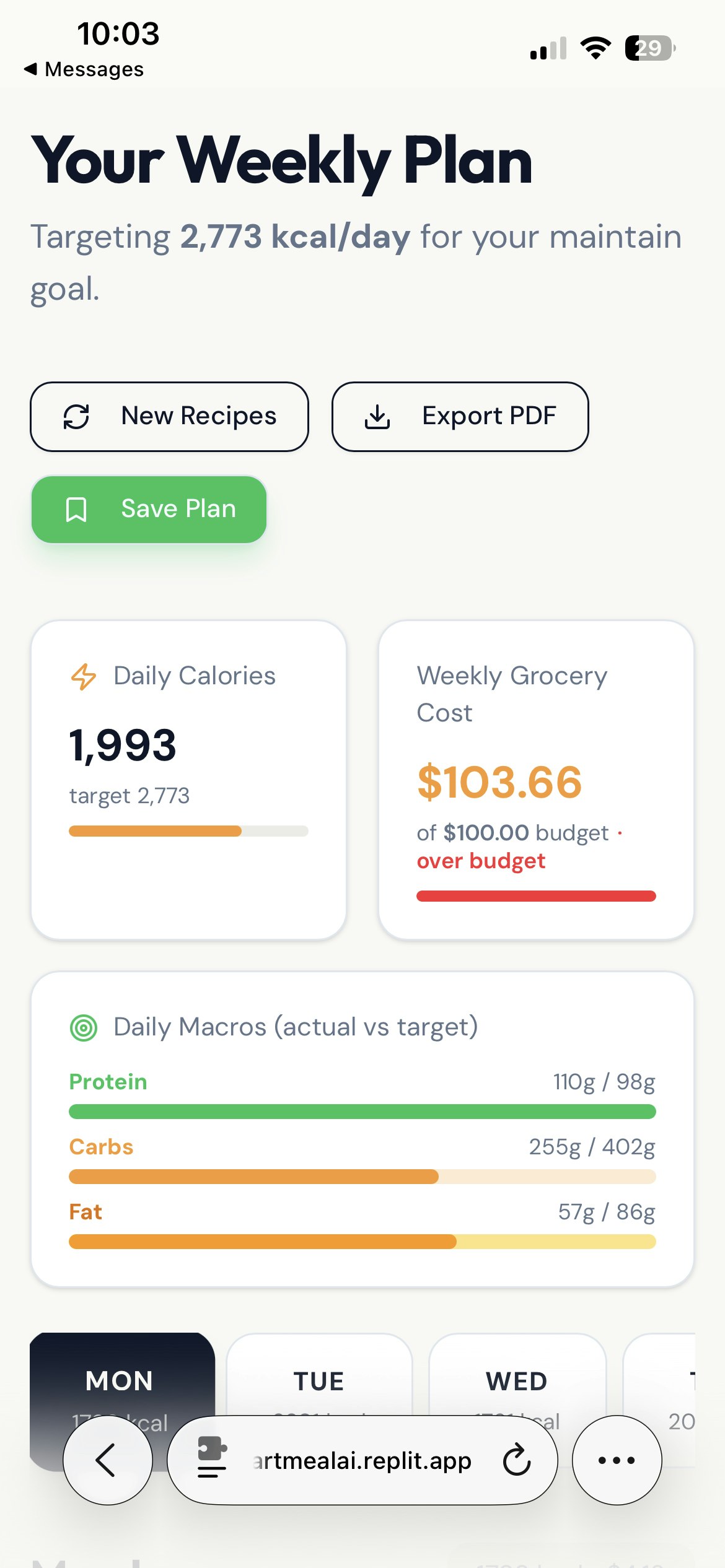The image size is (725, 1568).
Task: Generate New Recipes
Action: tap(169, 417)
